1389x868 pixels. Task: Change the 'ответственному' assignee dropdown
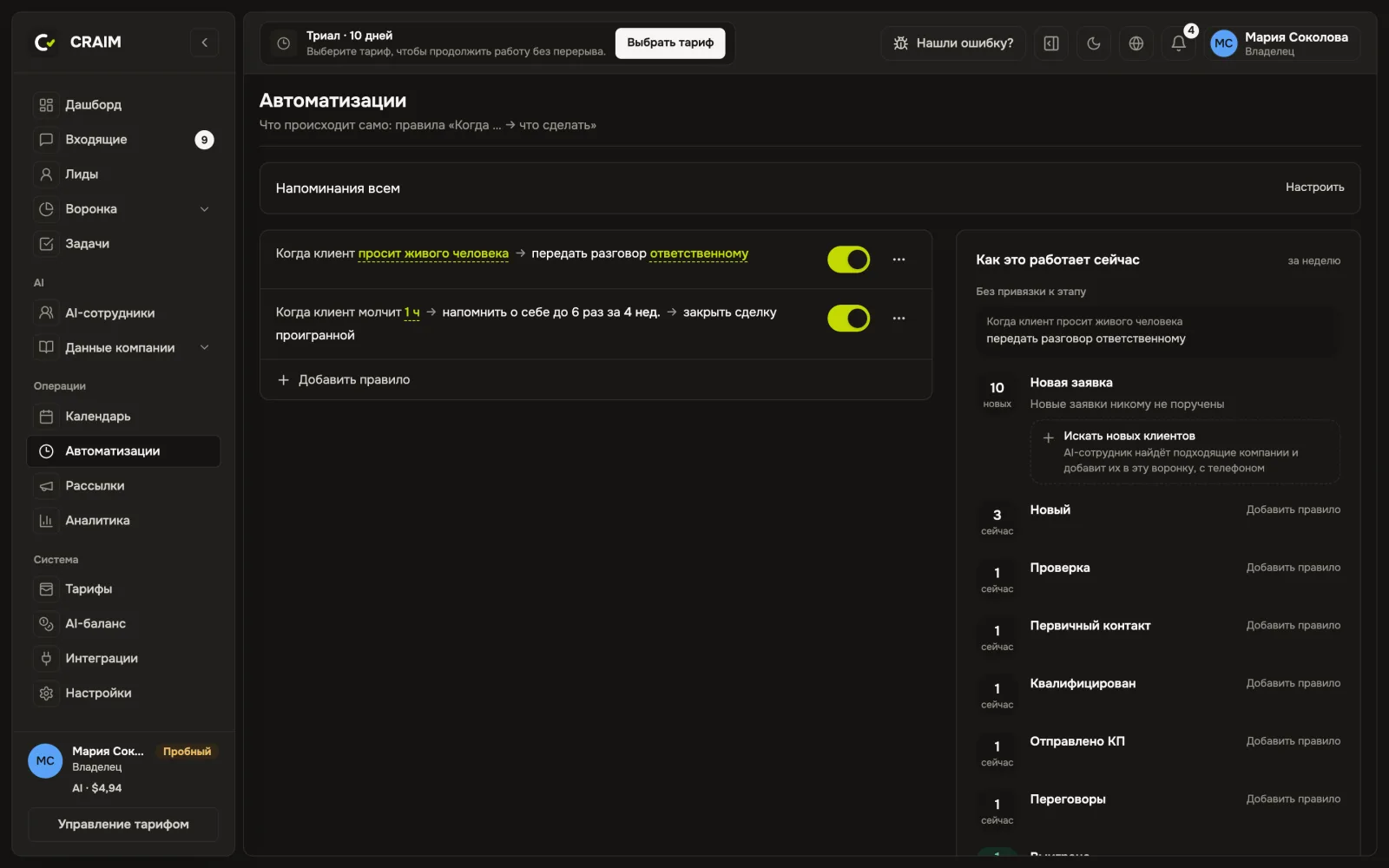point(699,253)
